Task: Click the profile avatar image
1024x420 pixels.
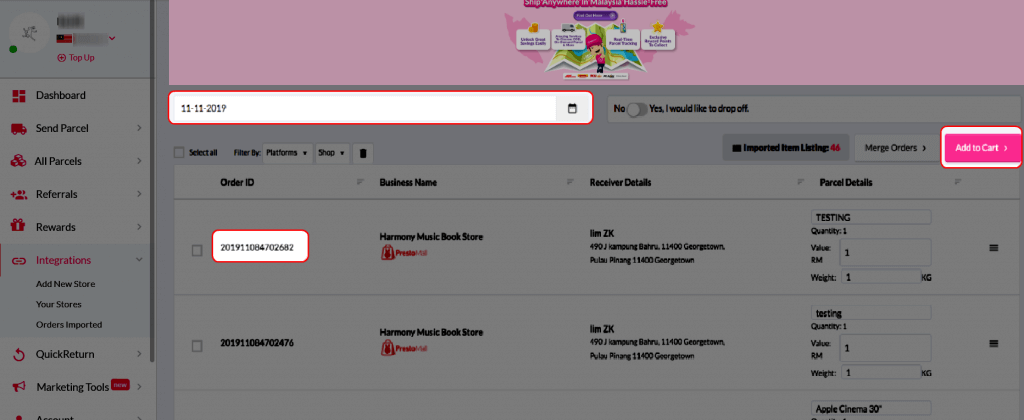Action: pos(29,32)
